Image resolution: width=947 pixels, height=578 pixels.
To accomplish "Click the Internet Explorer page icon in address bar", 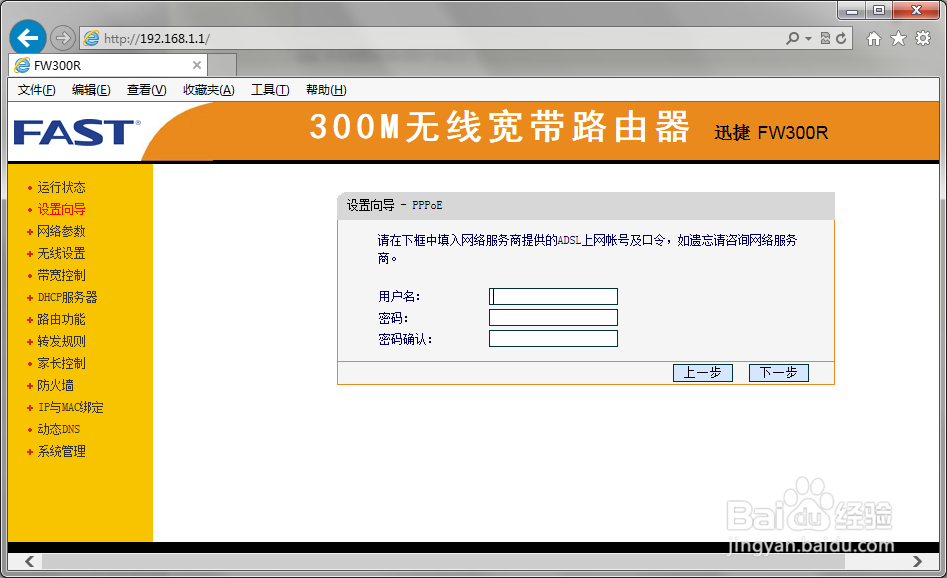I will click(91, 39).
